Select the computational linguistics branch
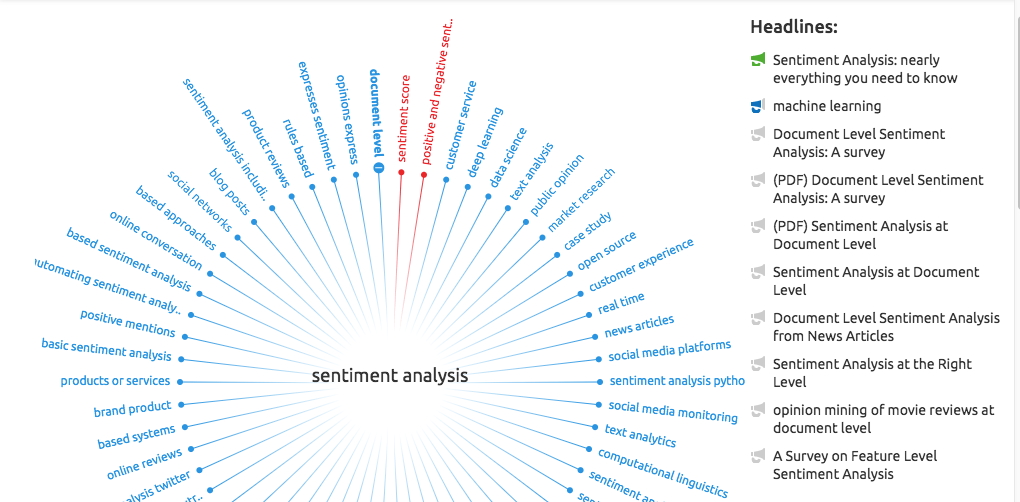Screen dimensions: 1020x502 [663, 472]
